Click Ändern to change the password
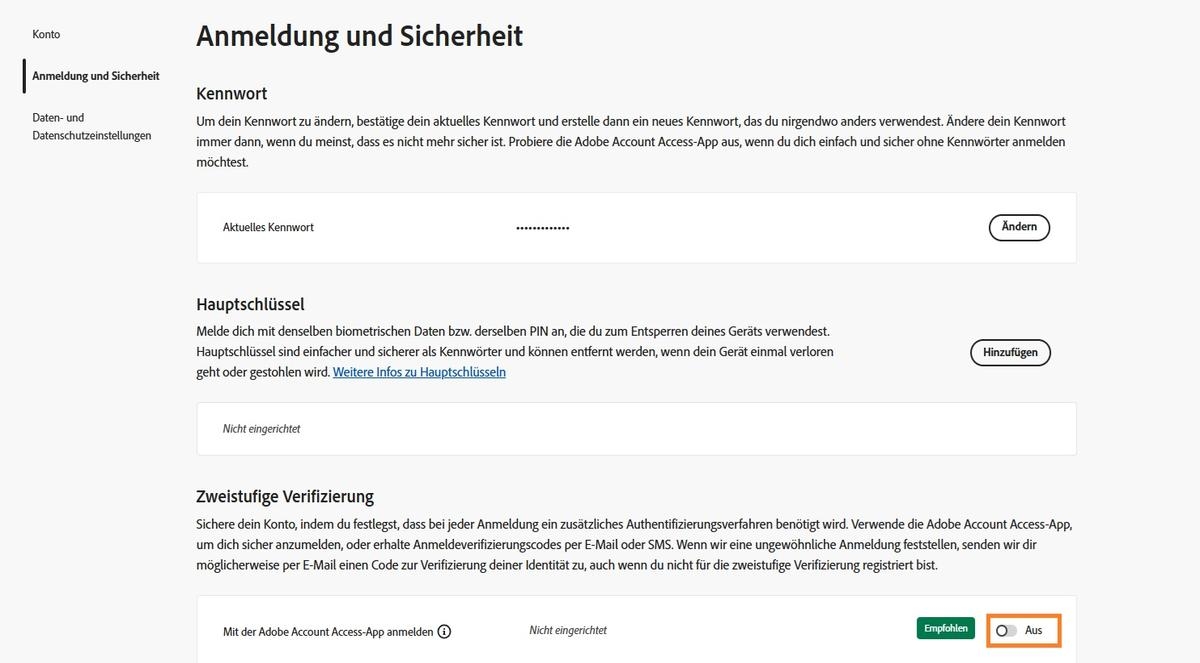 pos(1019,227)
